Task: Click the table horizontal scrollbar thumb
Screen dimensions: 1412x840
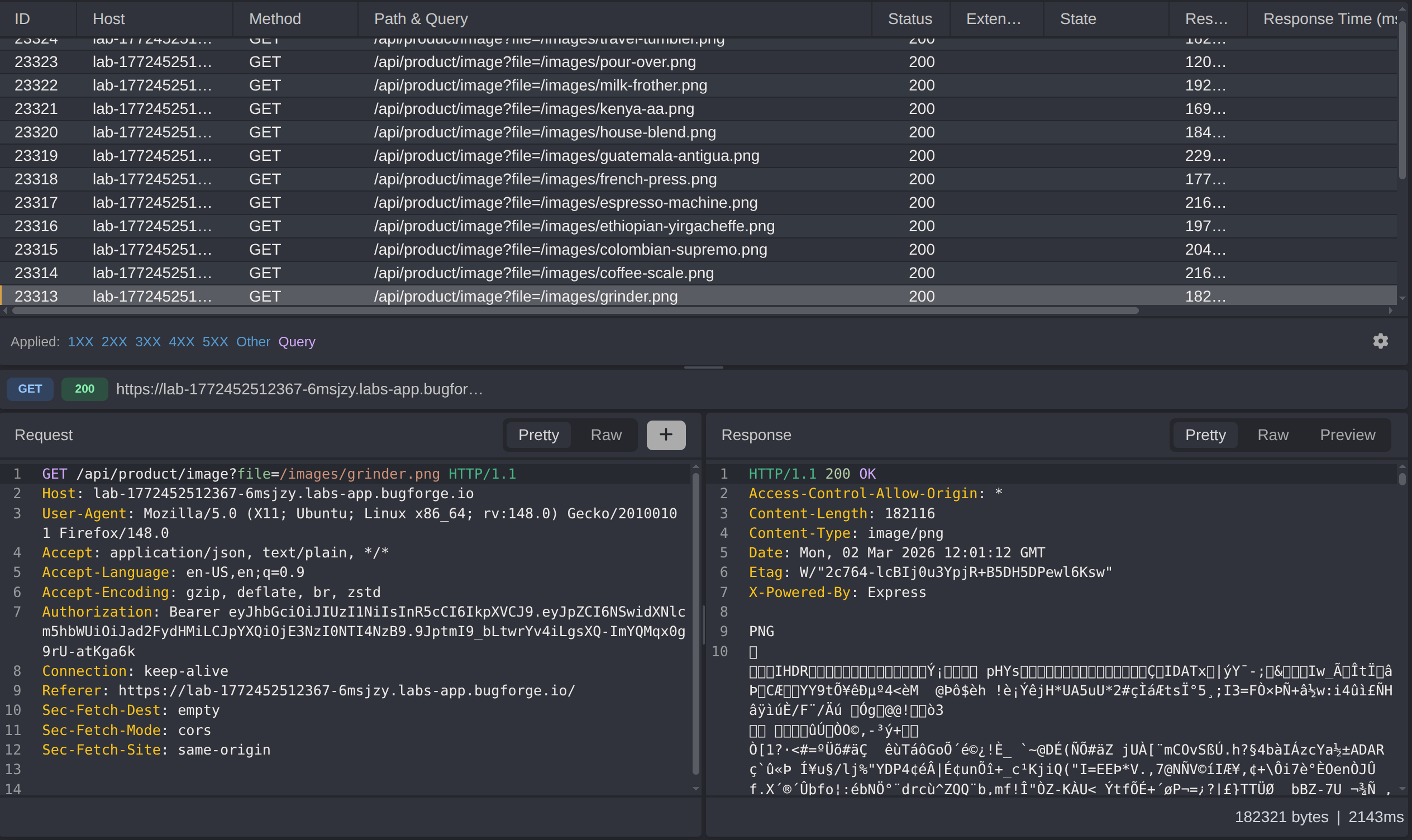Action: [x=574, y=310]
